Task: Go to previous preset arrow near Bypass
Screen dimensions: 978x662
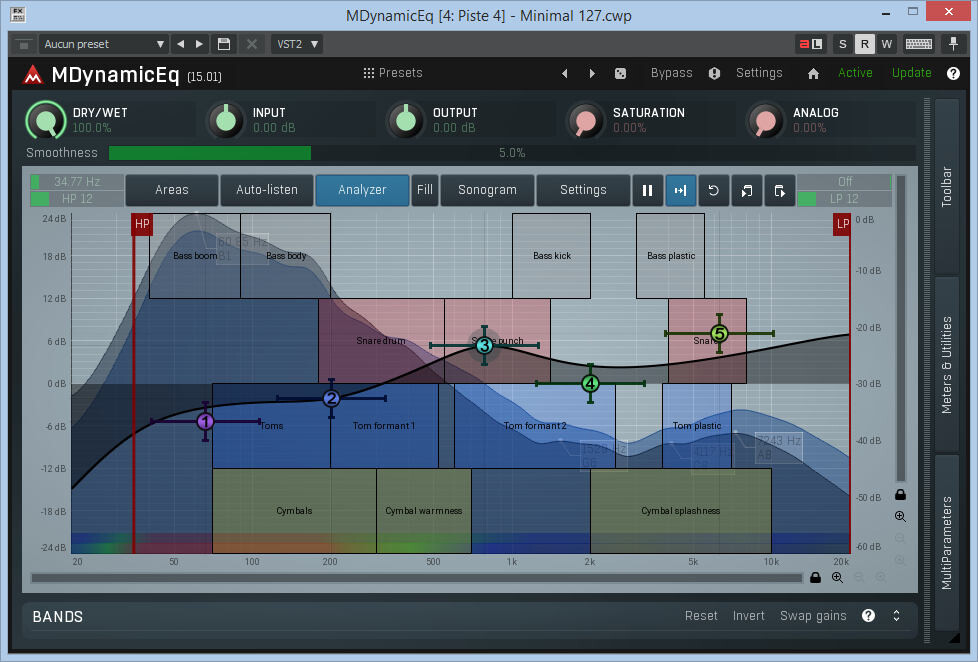Action: pos(564,74)
